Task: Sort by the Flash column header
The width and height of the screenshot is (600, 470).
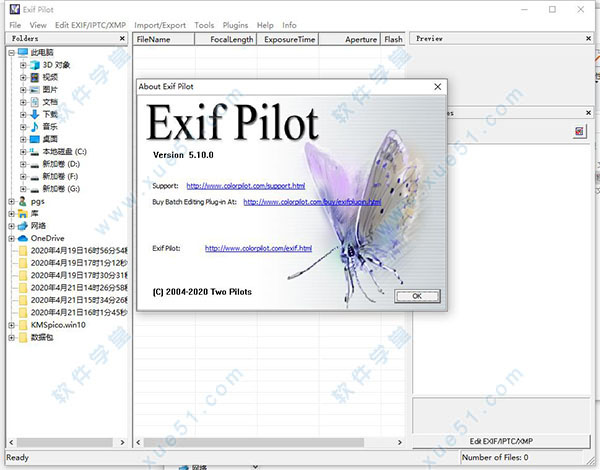Action: click(393, 39)
